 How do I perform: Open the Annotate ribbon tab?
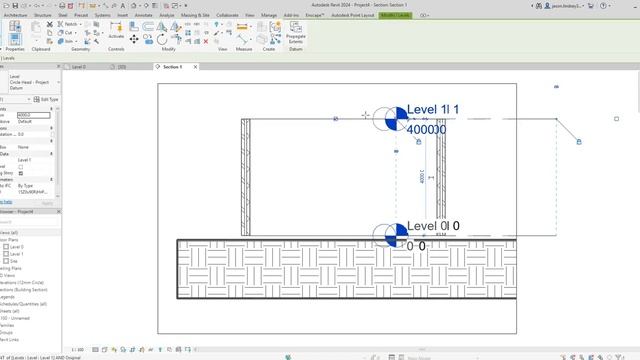(x=144, y=15)
